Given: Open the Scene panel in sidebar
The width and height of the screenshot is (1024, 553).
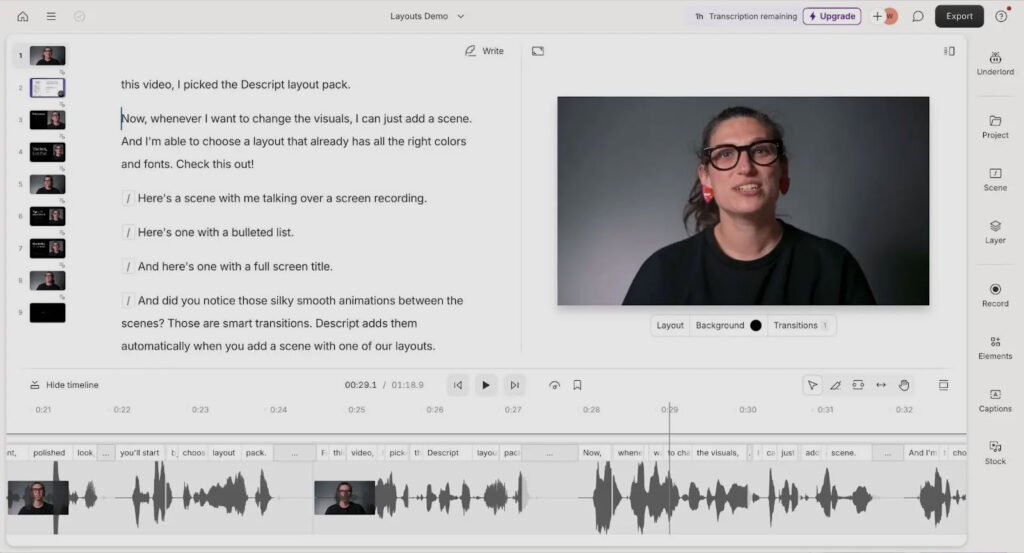Looking at the screenshot, I should point(995,180).
